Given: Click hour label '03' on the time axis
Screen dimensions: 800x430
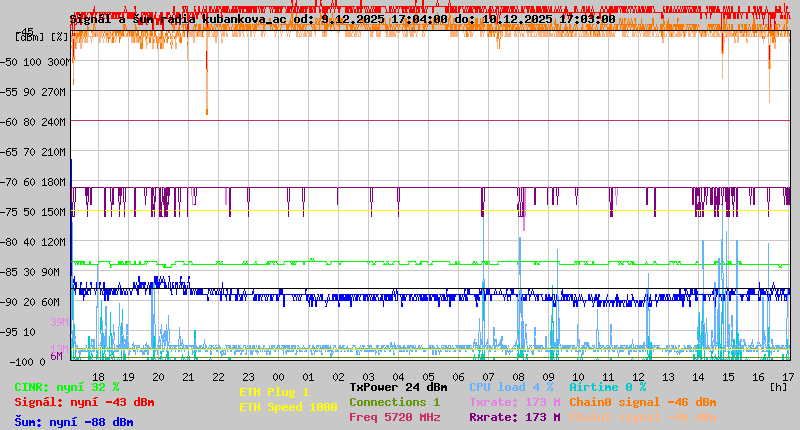Looking at the screenshot, I should tap(368, 377).
